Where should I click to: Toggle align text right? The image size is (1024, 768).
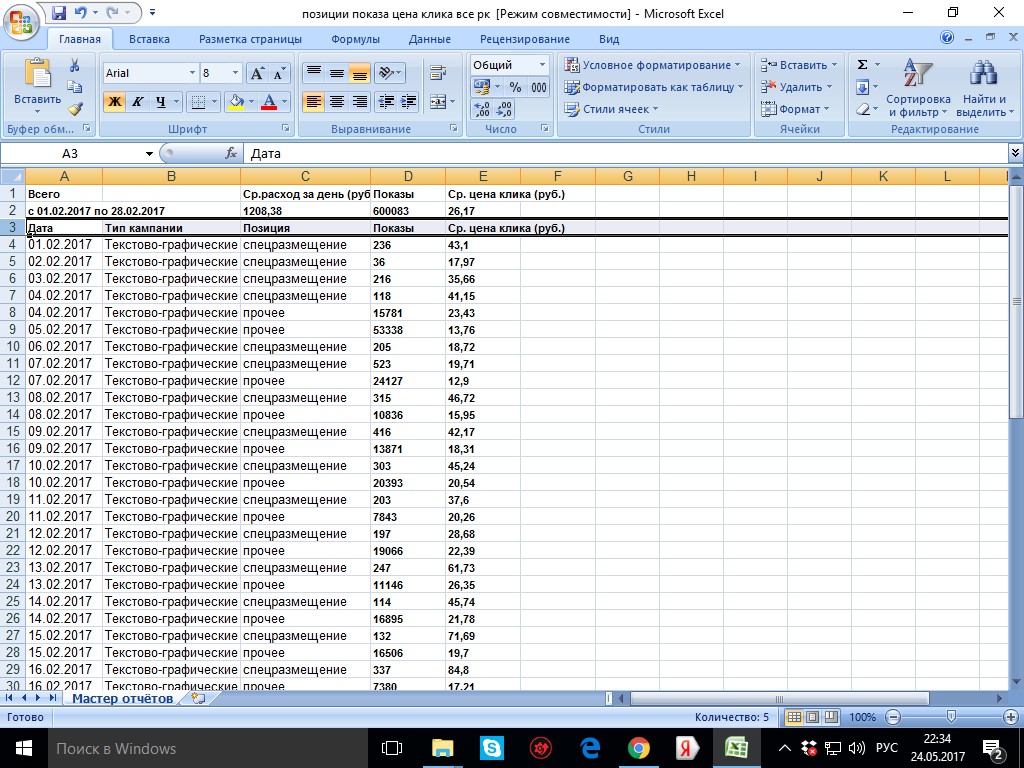(x=359, y=102)
